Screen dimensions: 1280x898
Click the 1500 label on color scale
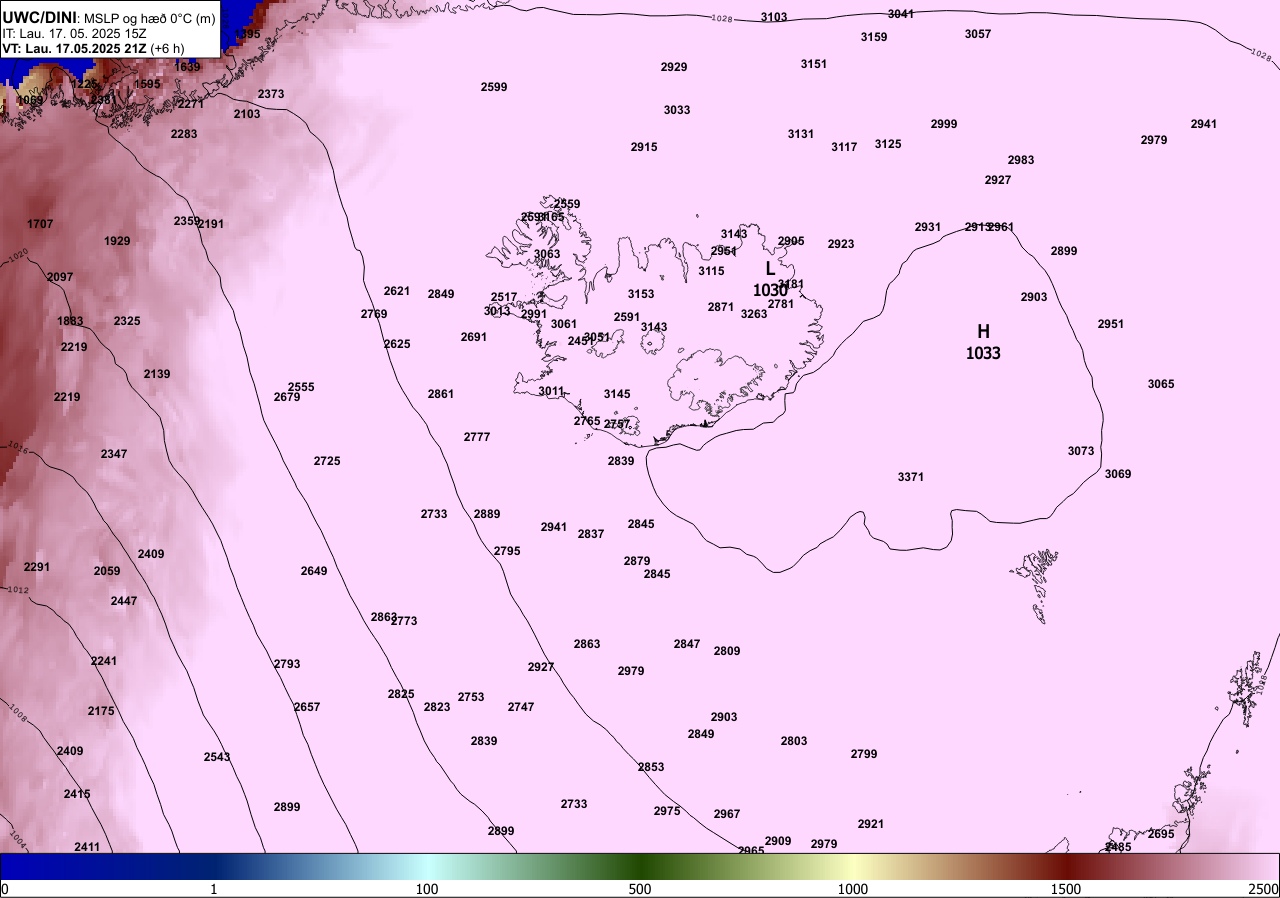[x=1066, y=889]
